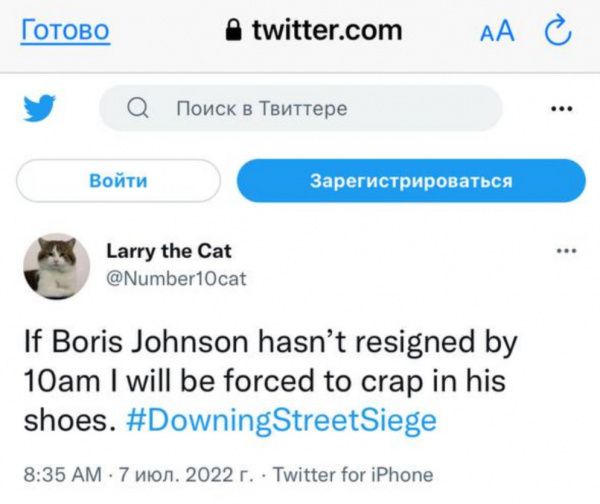Click the 7 июл. 2022 г. date

[x=187, y=475]
